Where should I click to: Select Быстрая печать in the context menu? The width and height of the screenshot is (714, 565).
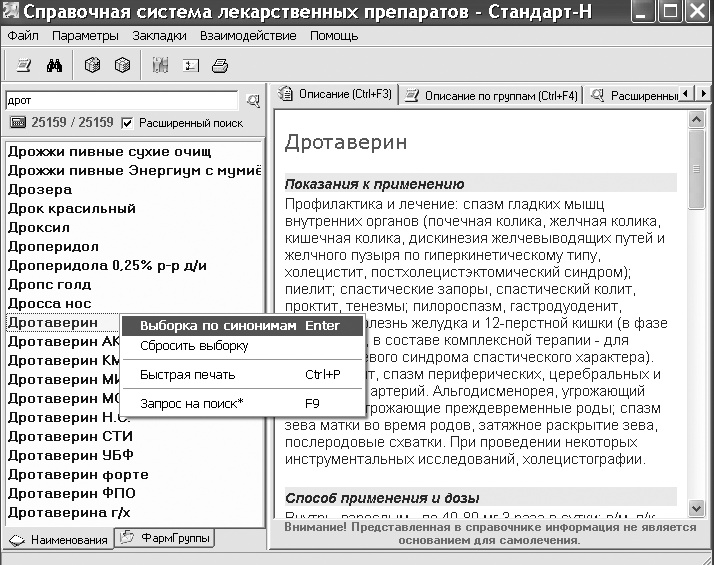coord(187,375)
